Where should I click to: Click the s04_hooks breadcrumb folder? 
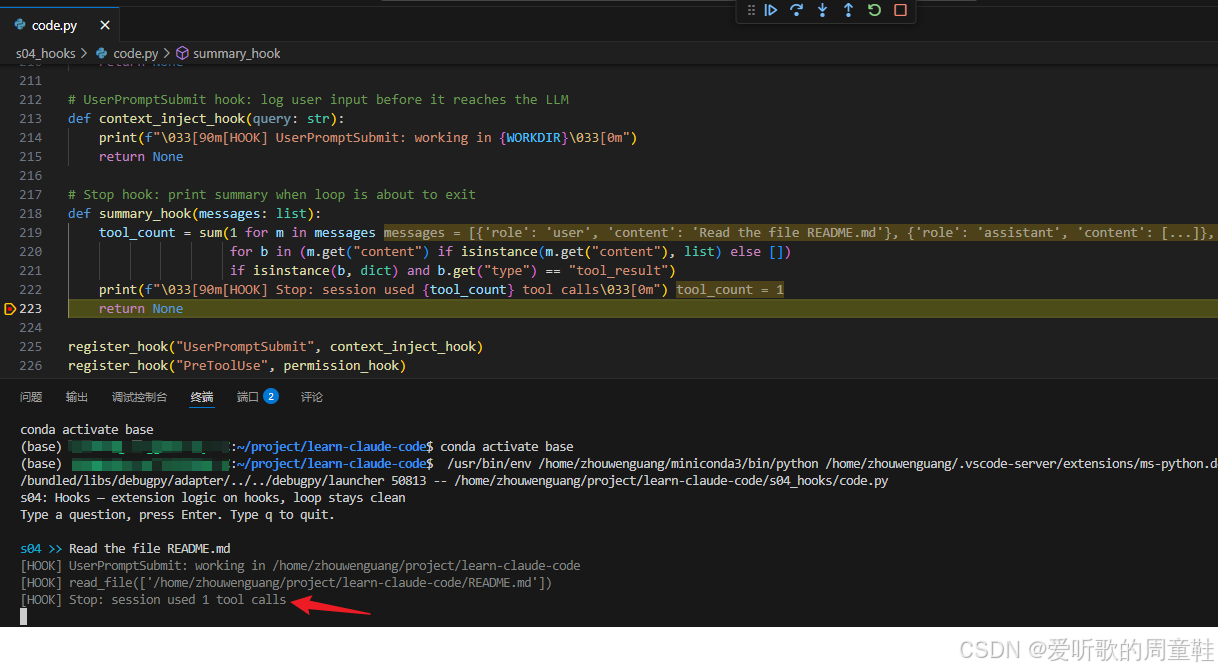pos(45,53)
